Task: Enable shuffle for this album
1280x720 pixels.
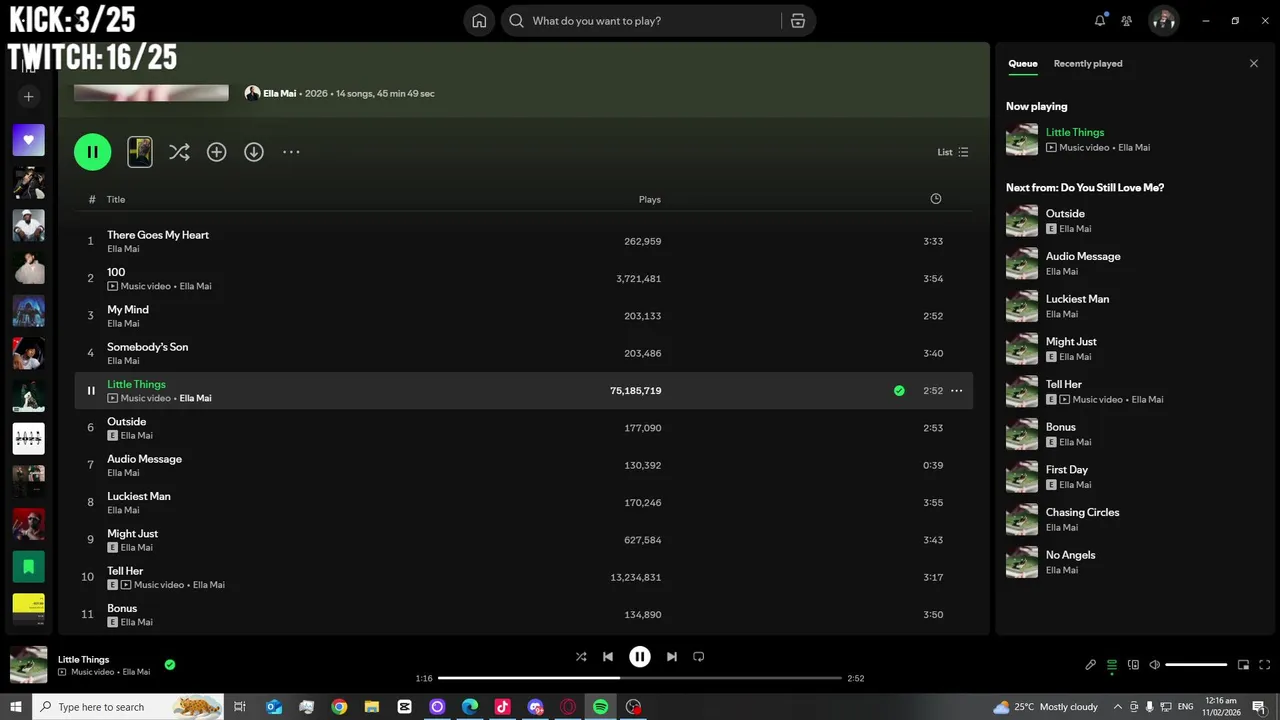Action: click(179, 152)
